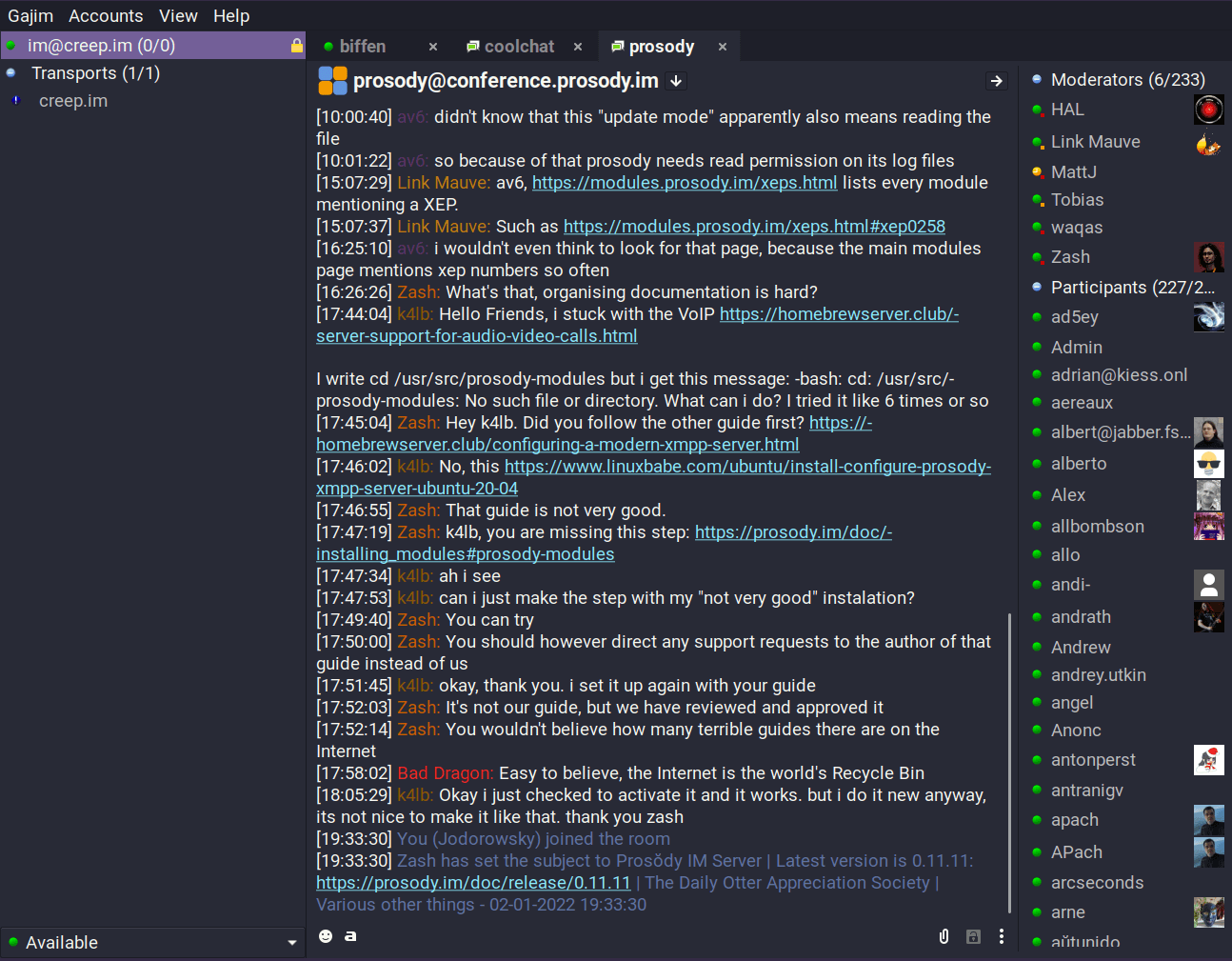1232x961 pixels.
Task: Click HAL's avatar in the moderators list
Action: pyautogui.click(x=1208, y=110)
